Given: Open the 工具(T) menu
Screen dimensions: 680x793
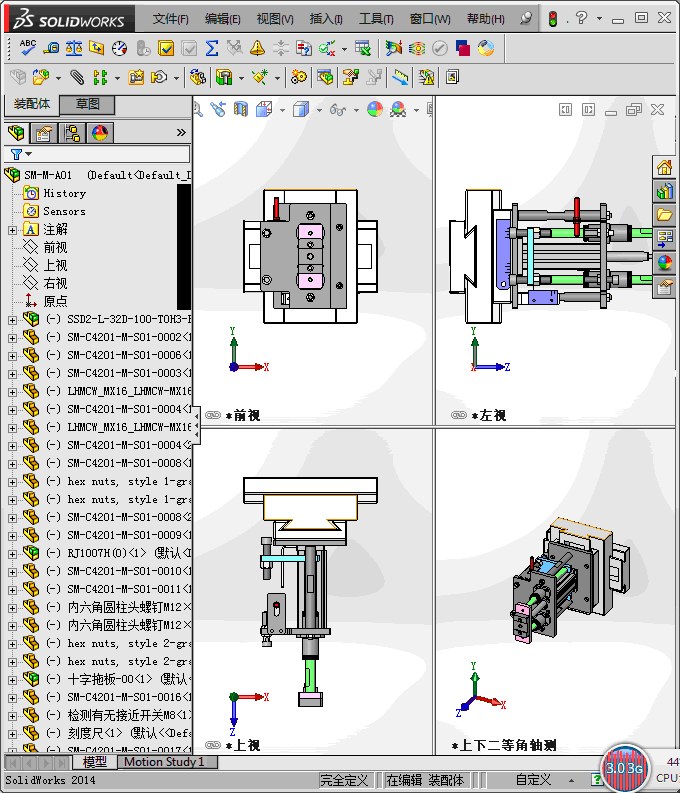Looking at the screenshot, I should [x=376, y=19].
